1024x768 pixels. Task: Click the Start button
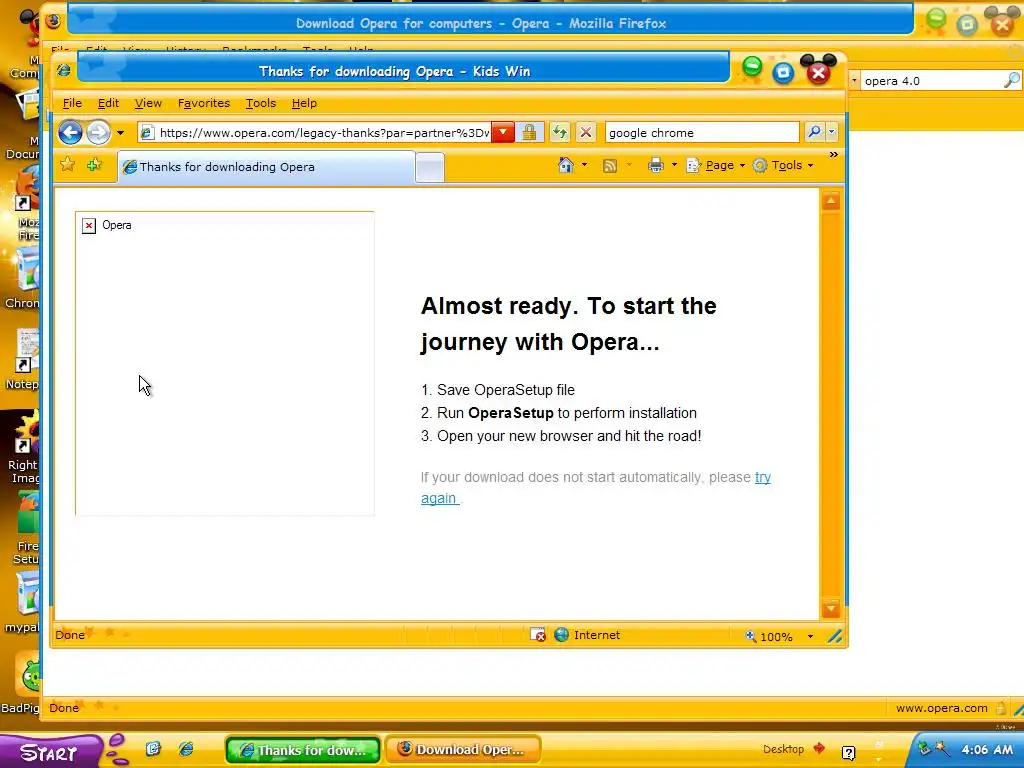tap(51, 751)
